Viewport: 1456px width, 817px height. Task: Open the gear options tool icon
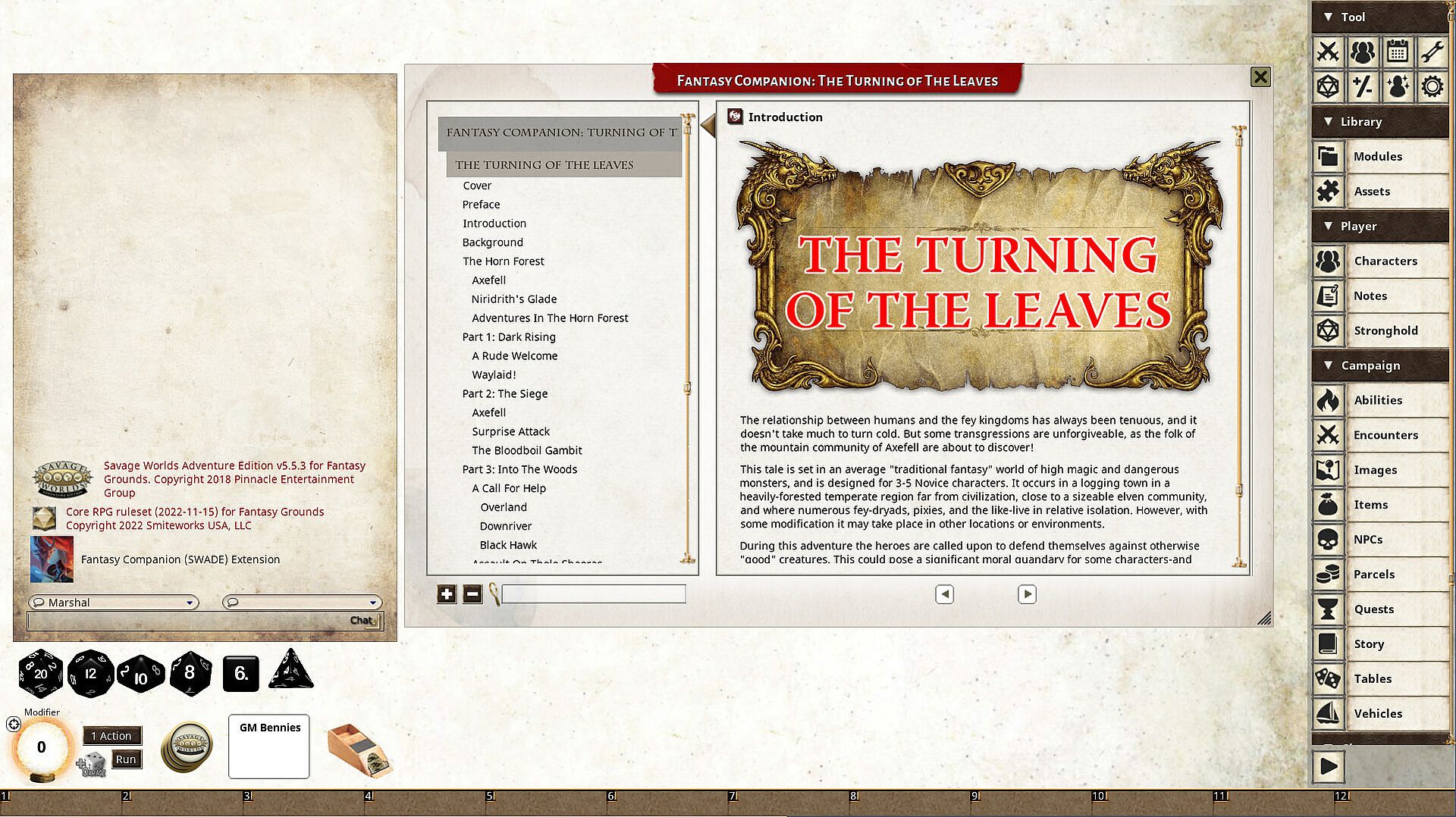(1432, 86)
